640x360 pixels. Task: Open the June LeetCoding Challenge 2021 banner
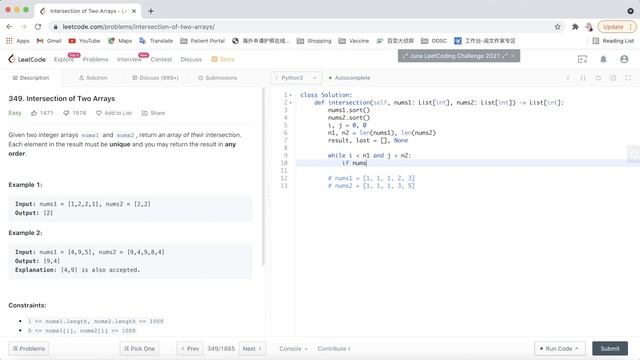point(459,56)
